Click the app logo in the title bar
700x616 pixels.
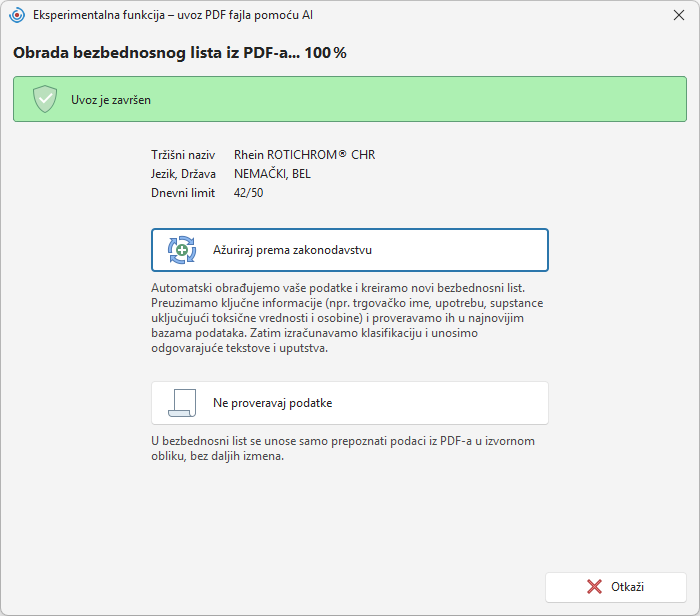click(17, 15)
